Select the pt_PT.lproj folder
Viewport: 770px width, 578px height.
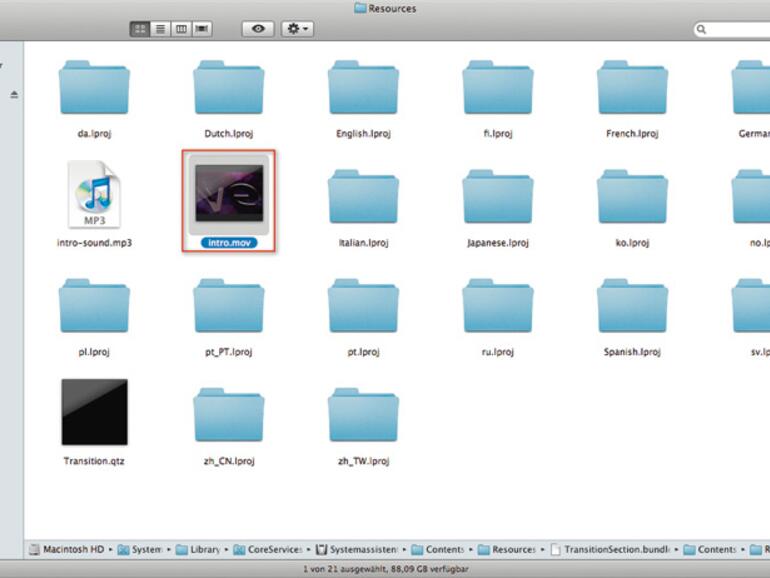point(228,306)
